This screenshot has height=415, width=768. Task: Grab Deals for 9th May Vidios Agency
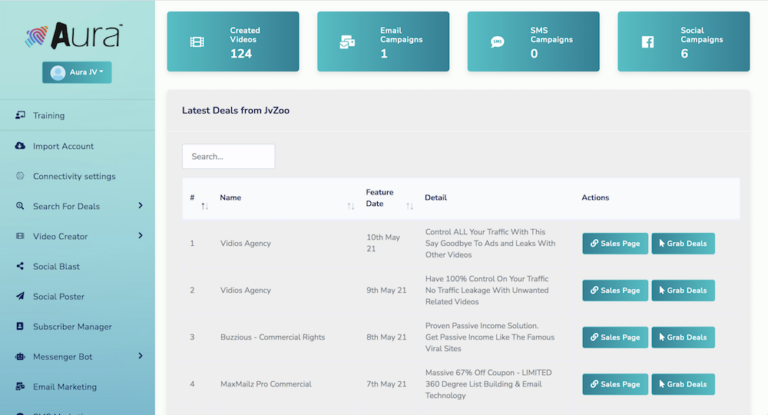[683, 291]
